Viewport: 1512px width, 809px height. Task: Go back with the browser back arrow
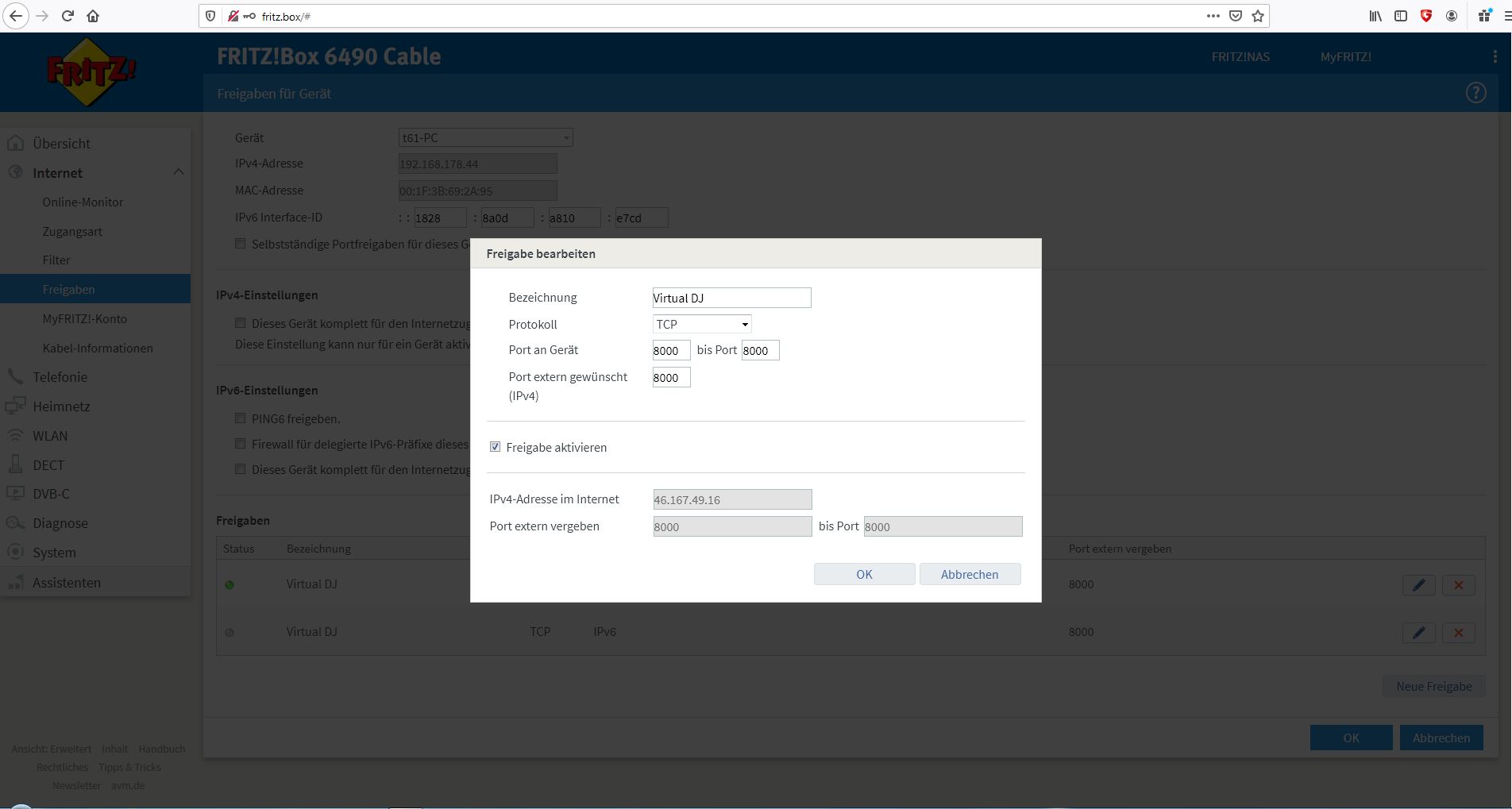pos(16,16)
